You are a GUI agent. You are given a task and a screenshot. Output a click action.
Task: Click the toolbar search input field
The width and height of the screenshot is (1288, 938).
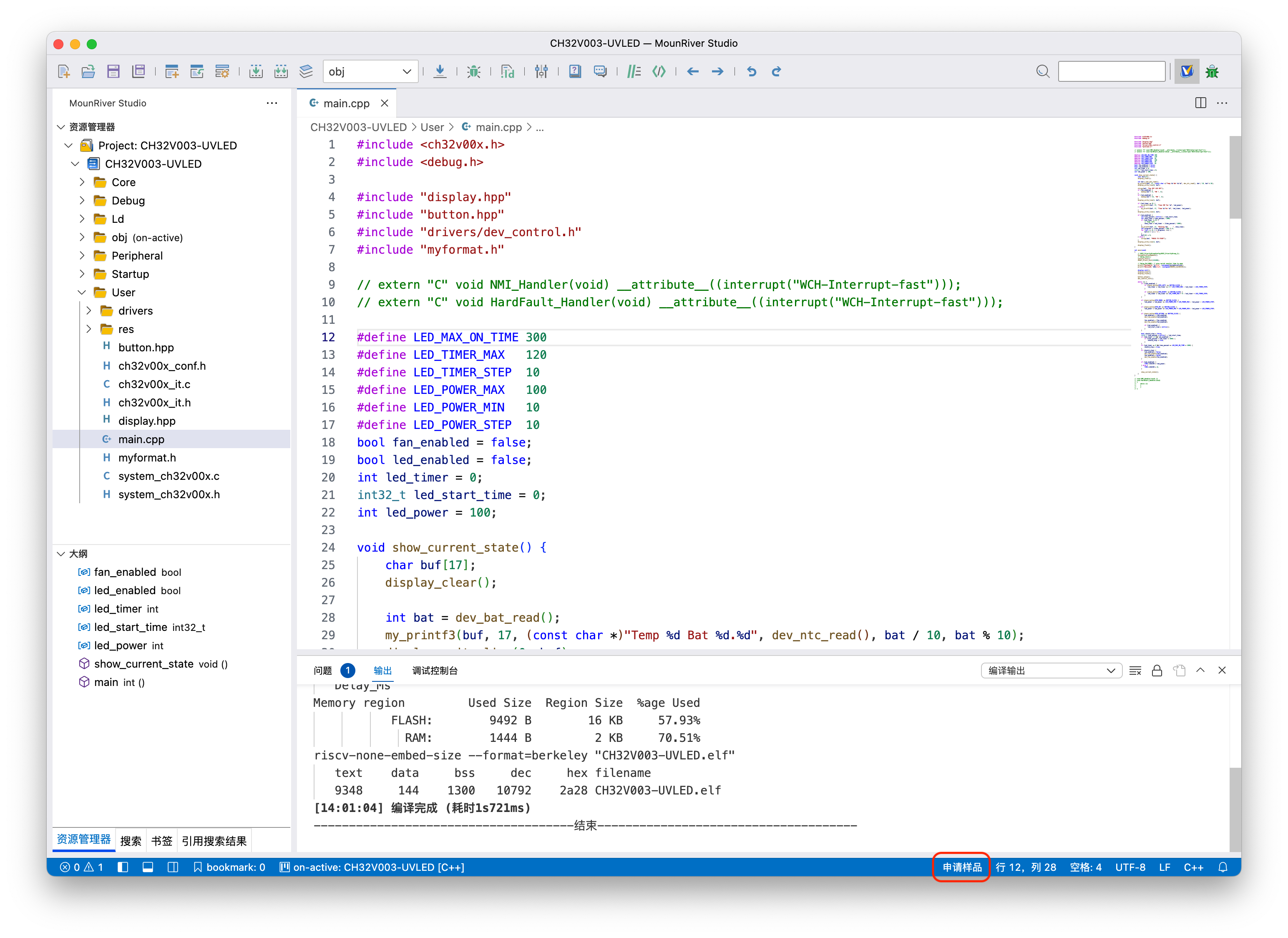pos(1112,72)
